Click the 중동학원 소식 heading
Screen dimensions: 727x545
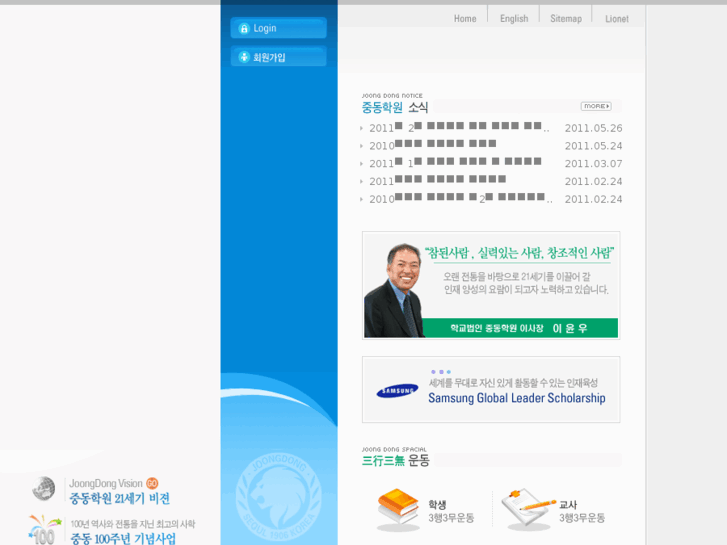tap(395, 107)
